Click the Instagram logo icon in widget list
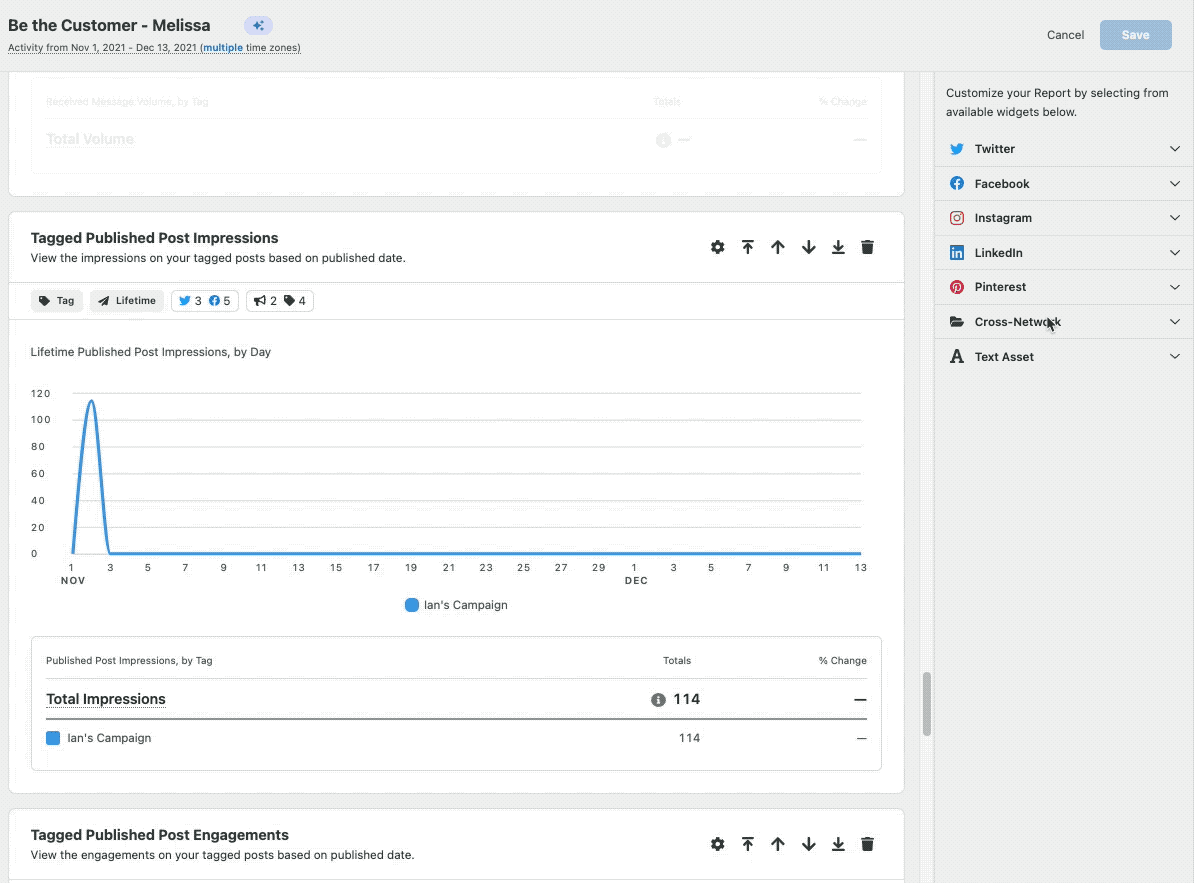The height and width of the screenshot is (883, 1194). pyautogui.click(x=957, y=218)
